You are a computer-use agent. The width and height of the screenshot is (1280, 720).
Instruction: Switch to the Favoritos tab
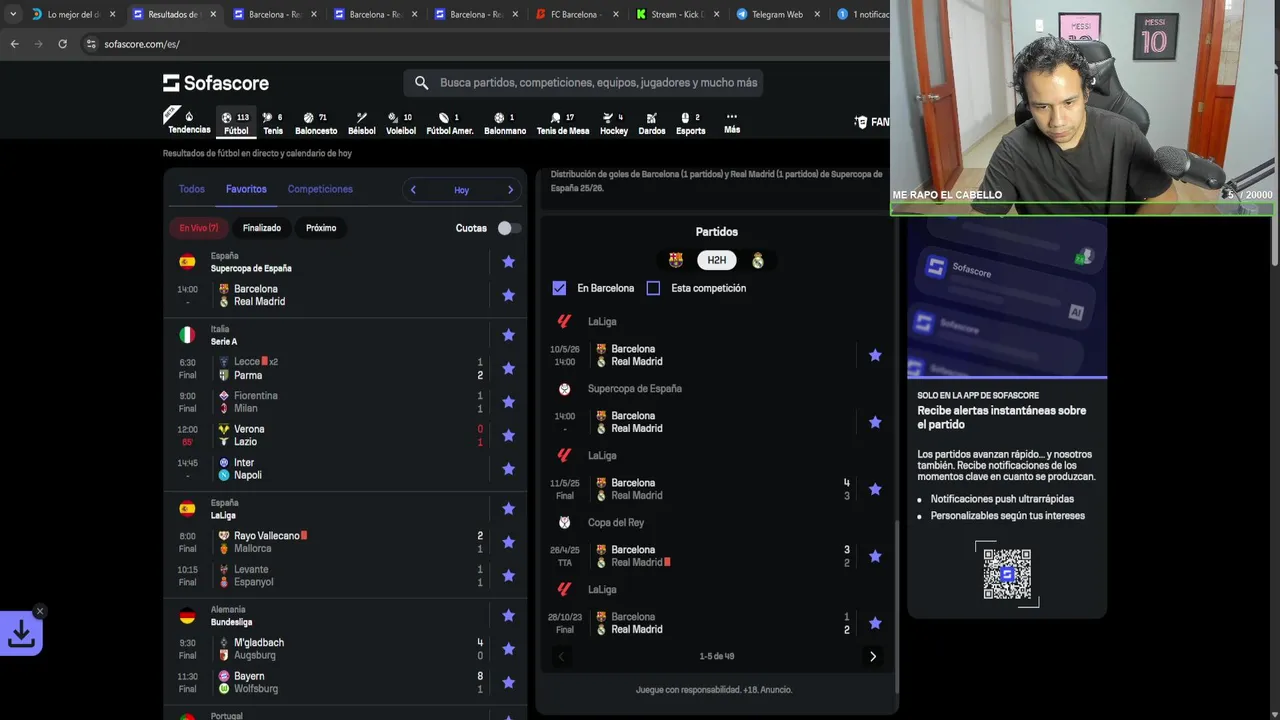(246, 189)
